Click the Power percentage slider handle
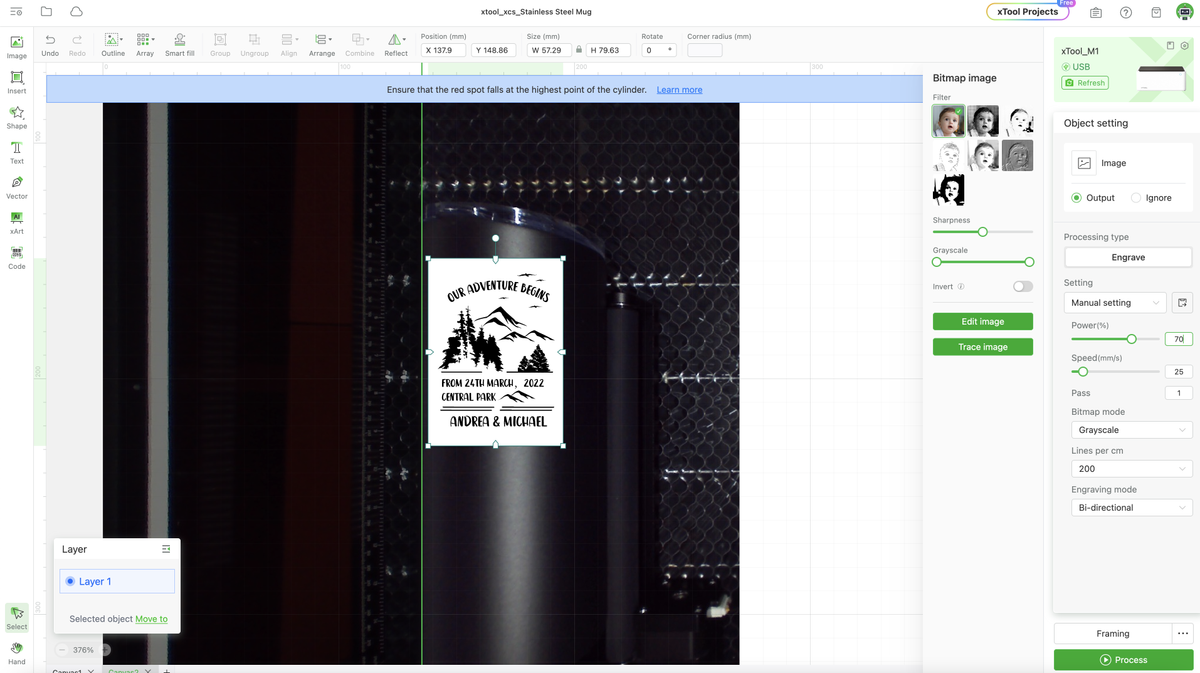 tap(1131, 339)
